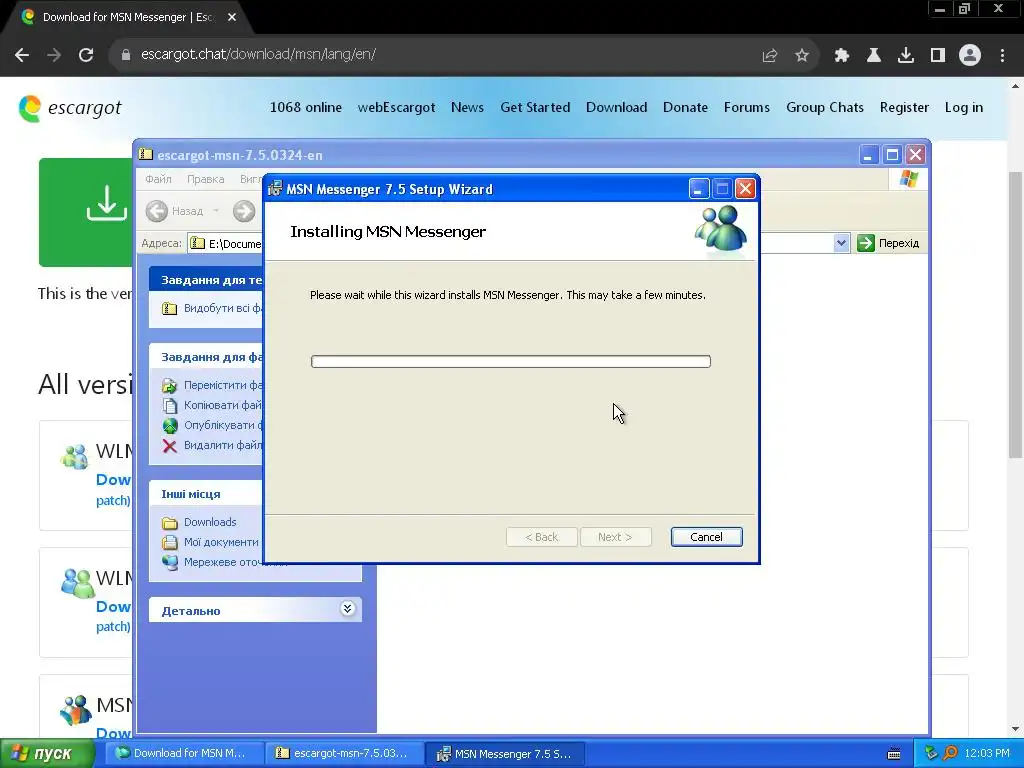Open the News page link
This screenshot has width=1024, height=768.
(468, 108)
